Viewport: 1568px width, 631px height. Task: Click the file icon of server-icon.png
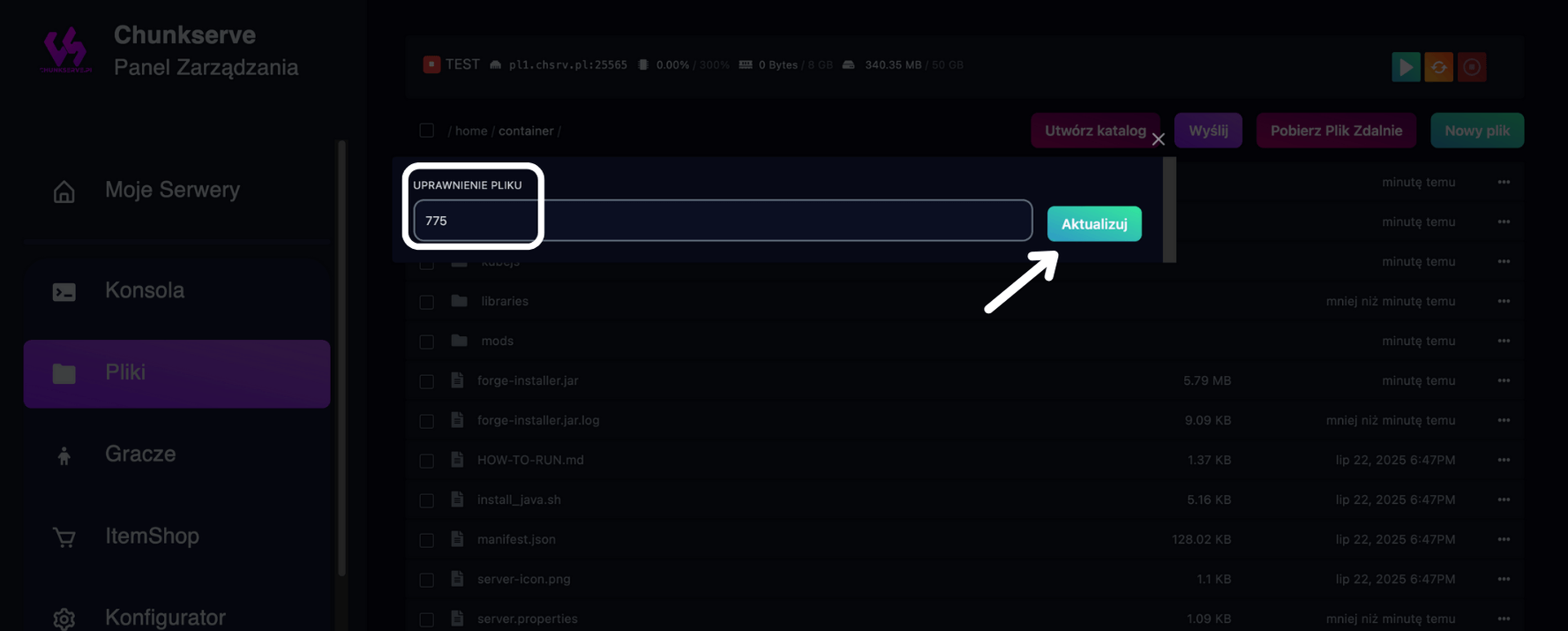pyautogui.click(x=457, y=579)
